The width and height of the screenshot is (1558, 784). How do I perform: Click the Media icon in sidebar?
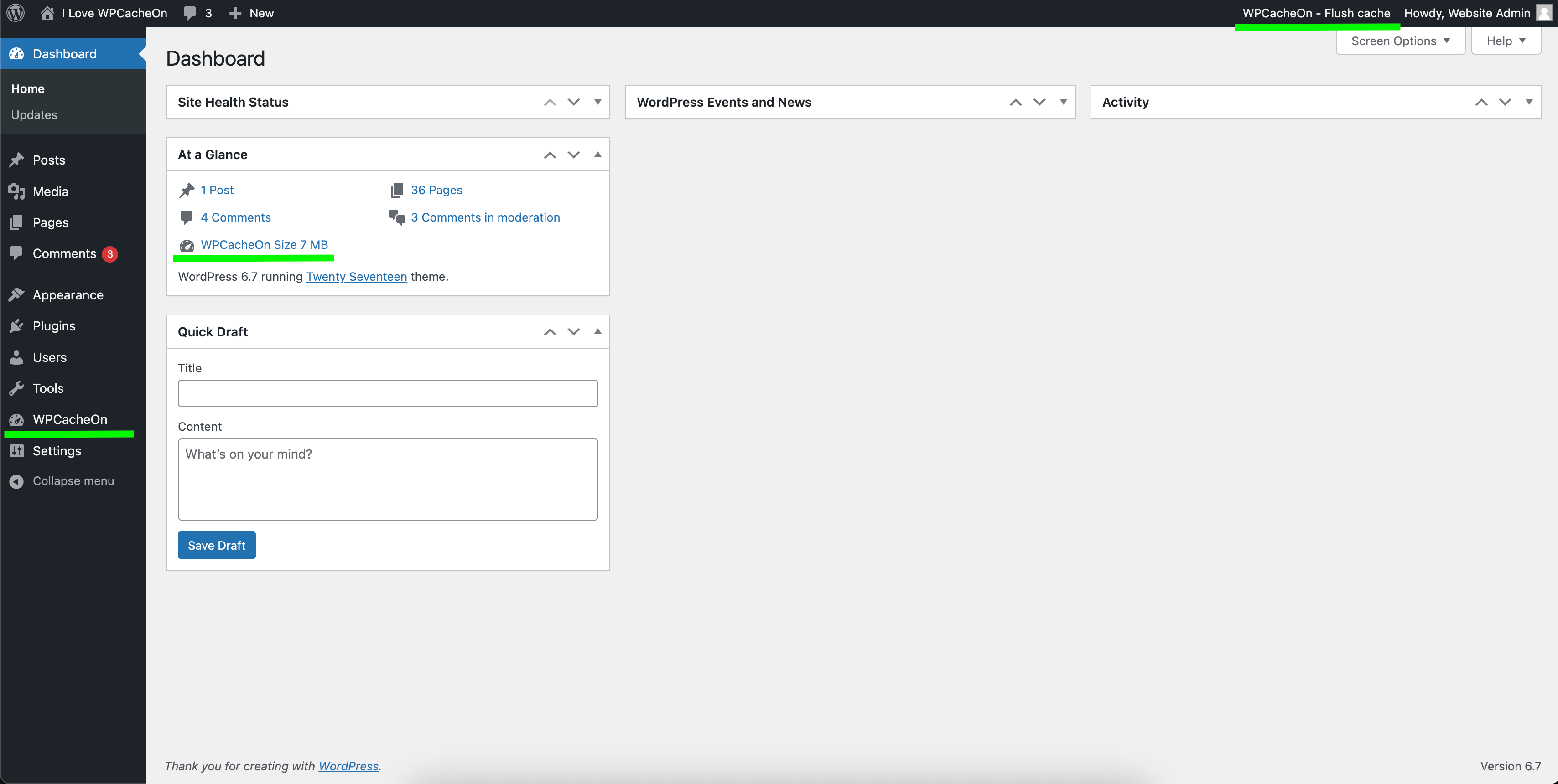[16, 191]
